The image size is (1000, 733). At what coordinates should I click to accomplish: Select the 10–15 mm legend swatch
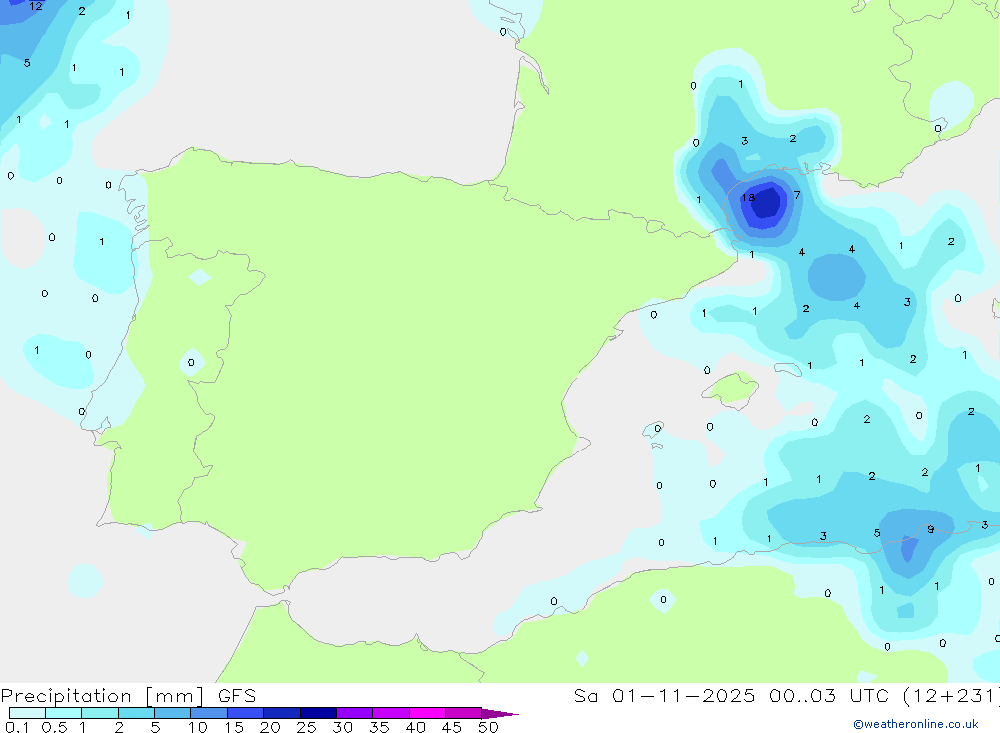click(x=209, y=713)
